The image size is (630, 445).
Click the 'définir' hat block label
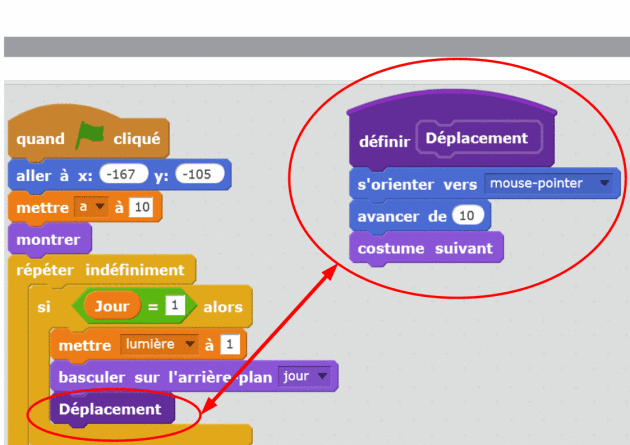tap(383, 141)
